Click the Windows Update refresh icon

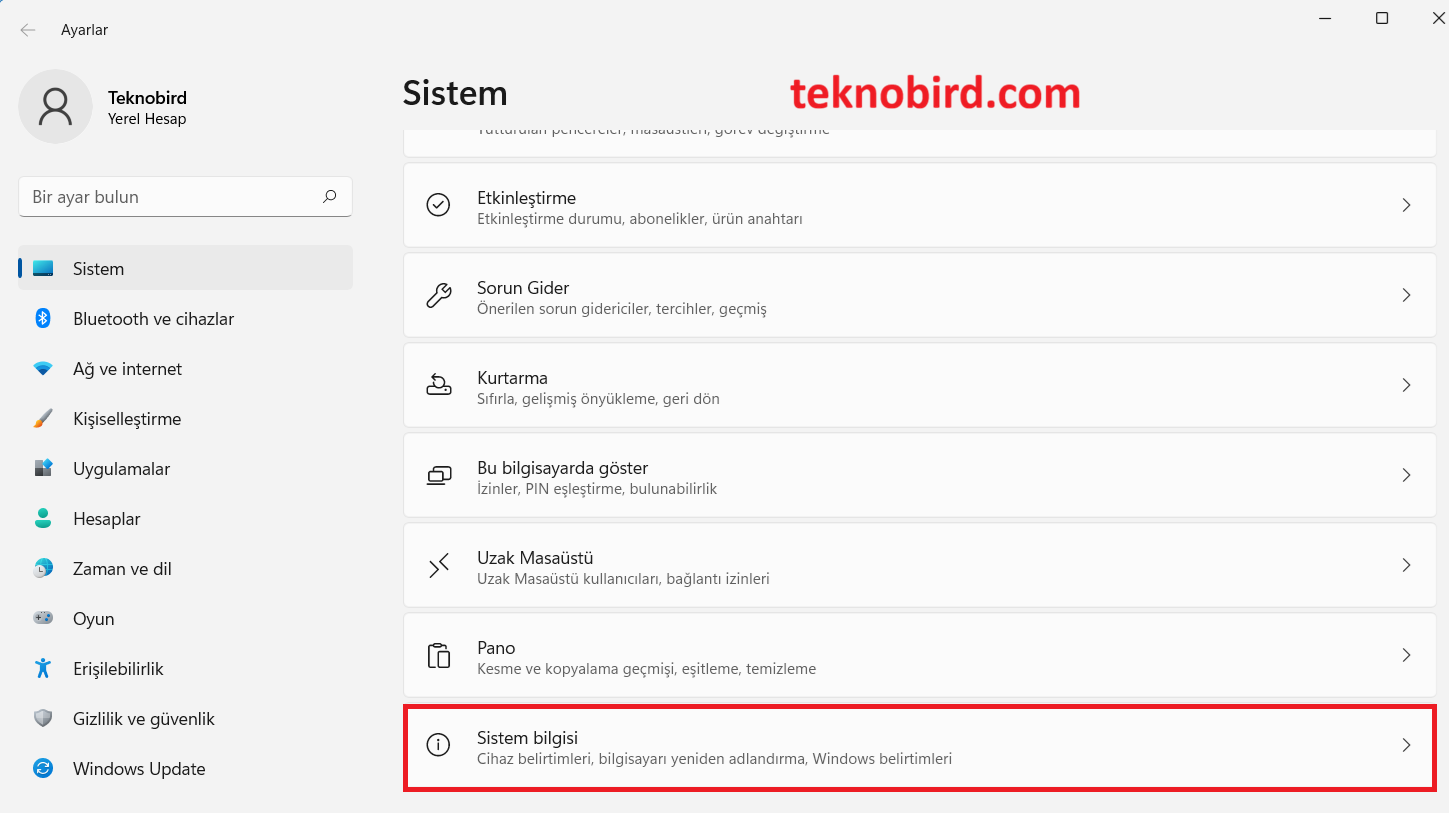[43, 769]
